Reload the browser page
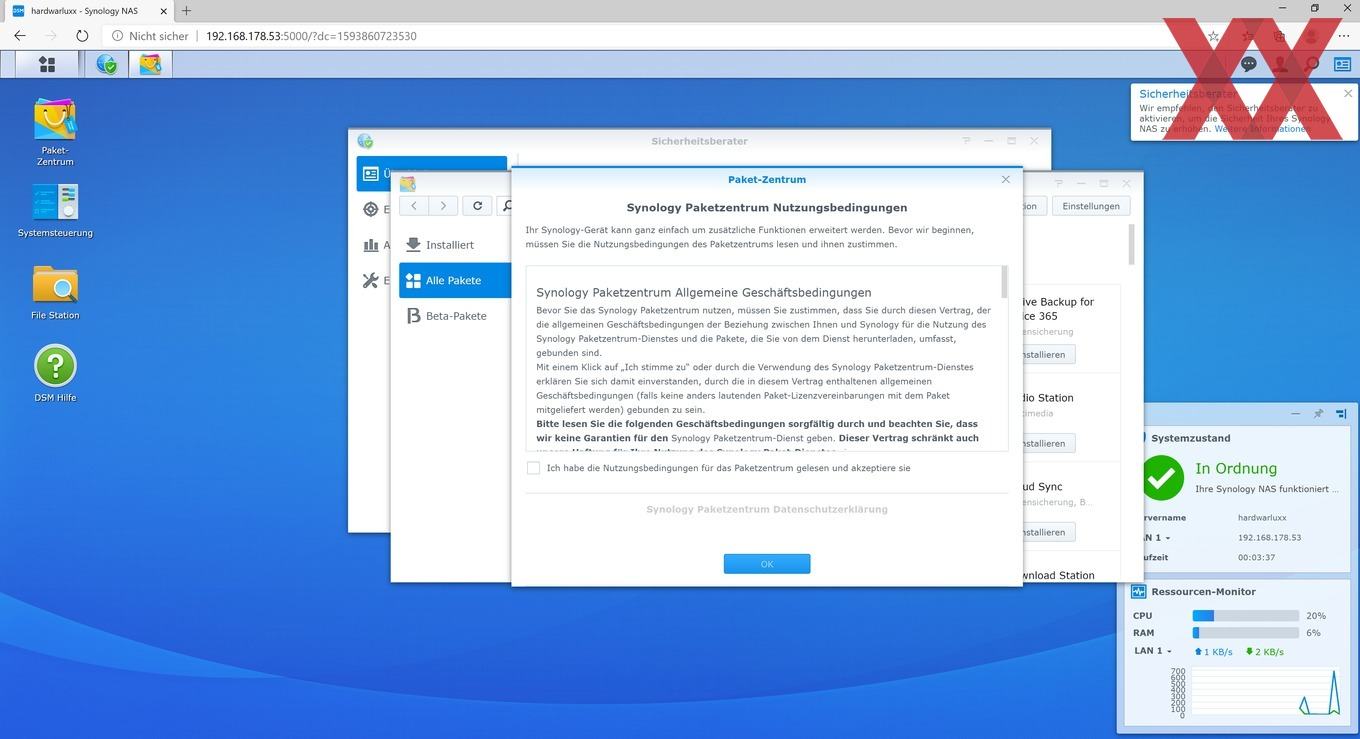This screenshot has width=1360, height=739. pyautogui.click(x=83, y=36)
